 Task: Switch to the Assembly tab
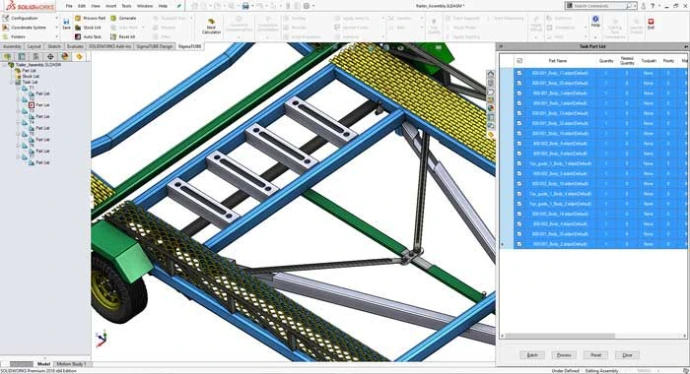tap(12, 46)
